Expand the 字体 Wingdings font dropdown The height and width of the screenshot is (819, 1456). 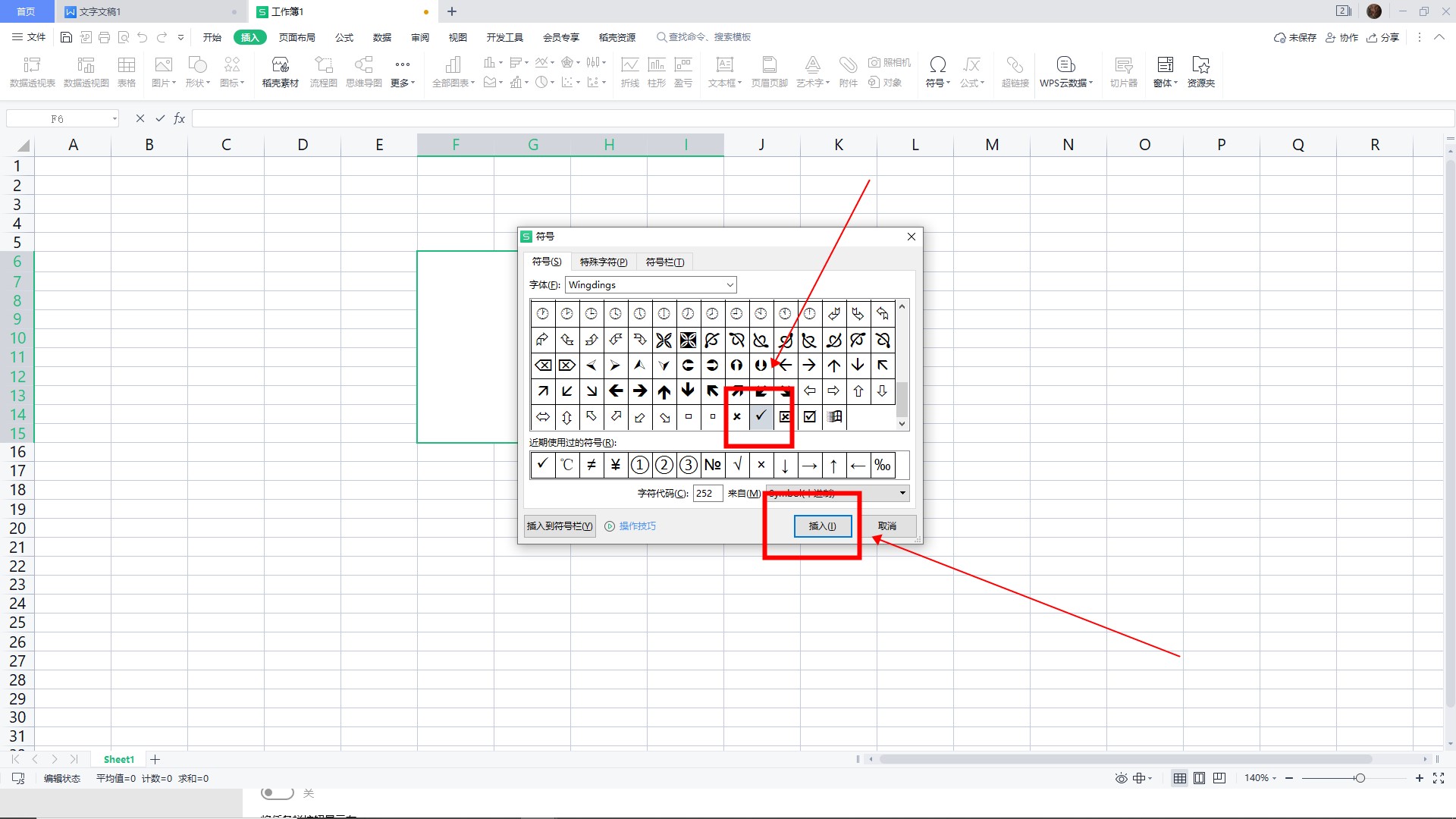click(730, 285)
